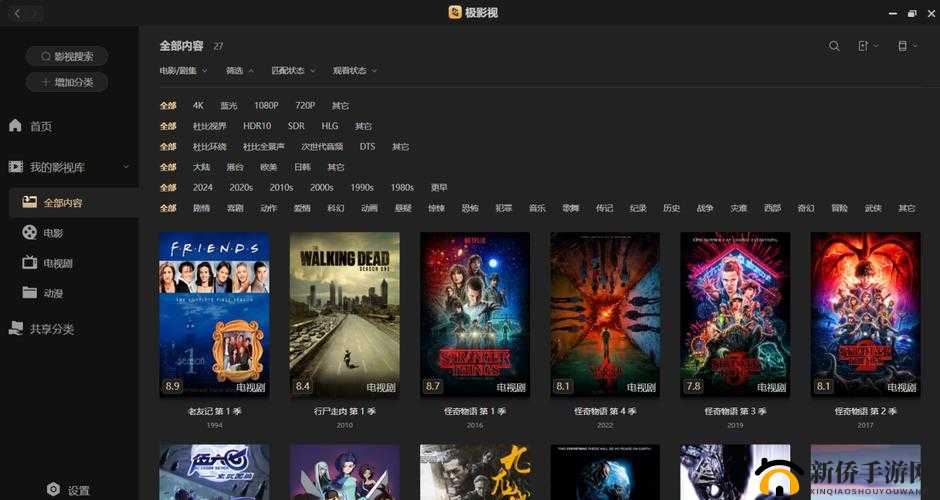Open The Walking Dead poster
This screenshot has height=500, width=940.
pyautogui.click(x=345, y=314)
